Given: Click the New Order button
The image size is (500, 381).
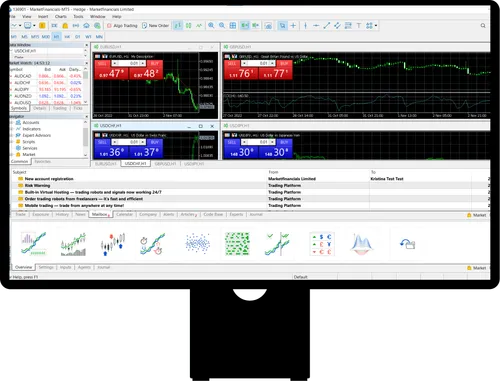Looking at the screenshot, I should click(x=155, y=26).
